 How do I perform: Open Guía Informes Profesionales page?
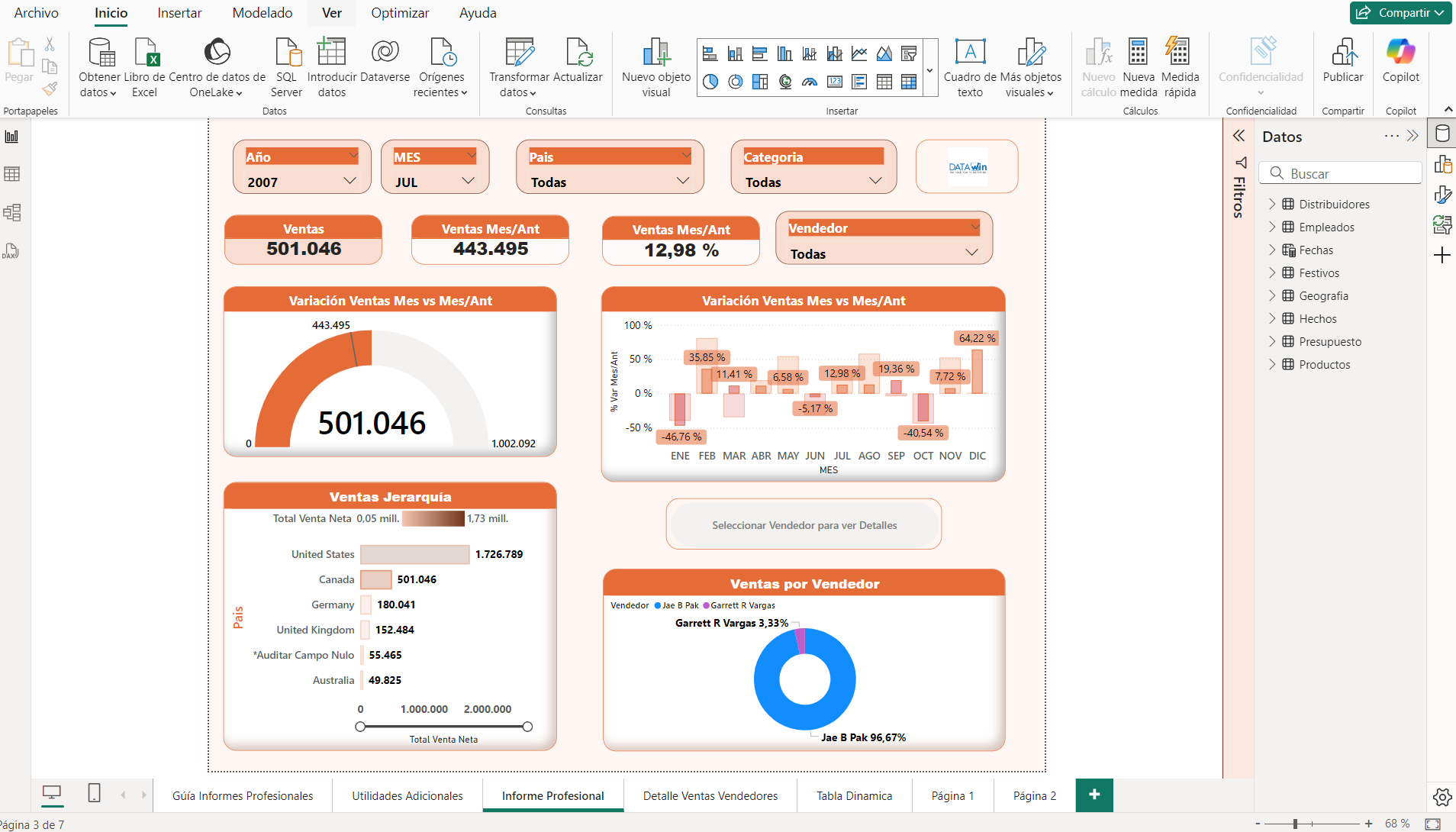[x=243, y=795]
